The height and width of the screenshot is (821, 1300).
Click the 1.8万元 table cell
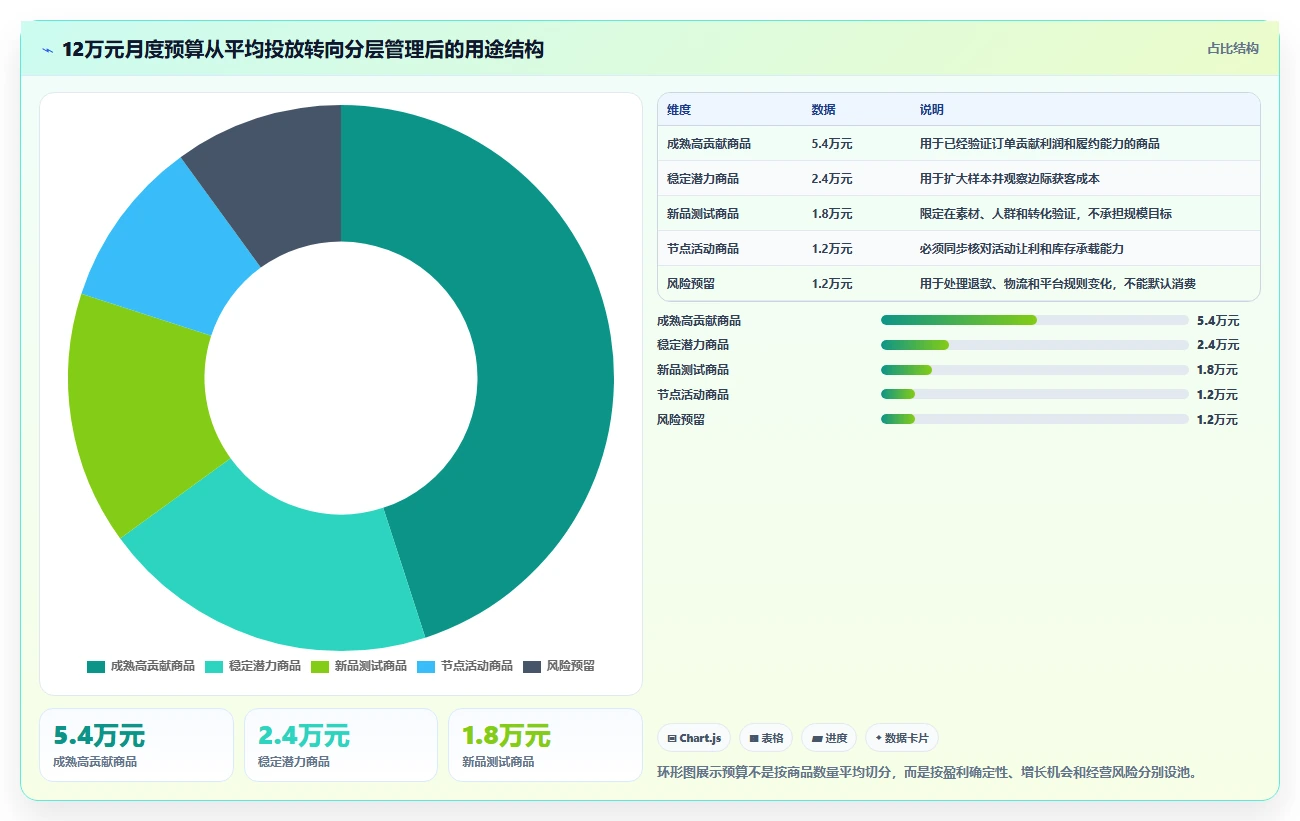point(832,214)
